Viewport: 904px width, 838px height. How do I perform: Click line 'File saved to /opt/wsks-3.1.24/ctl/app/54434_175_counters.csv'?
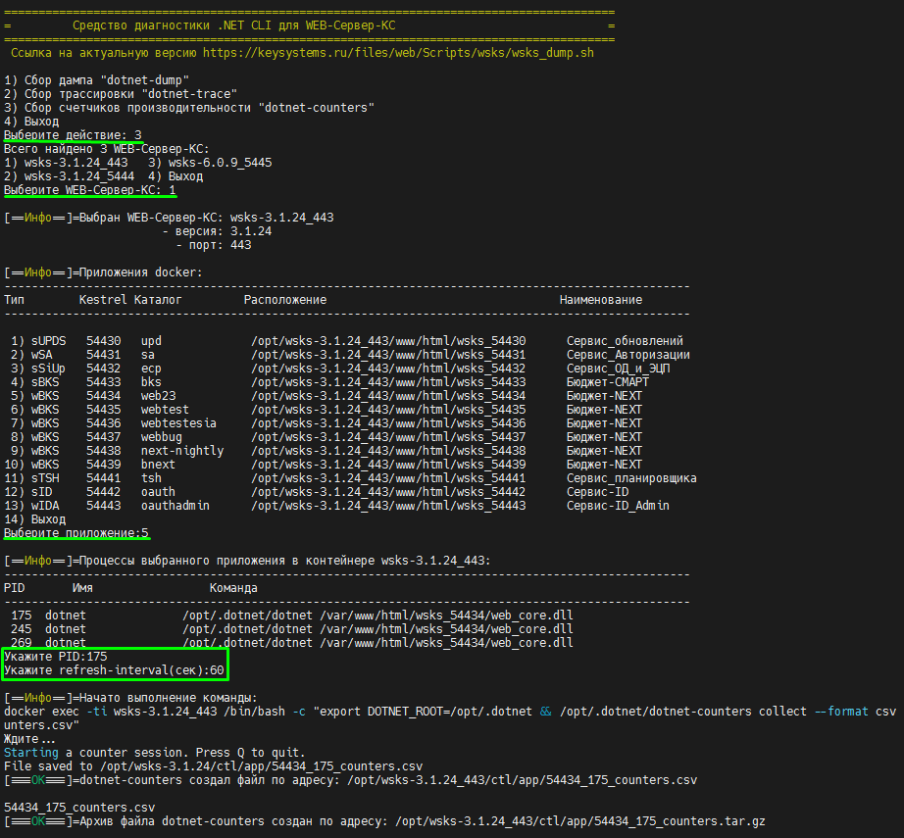point(213,767)
